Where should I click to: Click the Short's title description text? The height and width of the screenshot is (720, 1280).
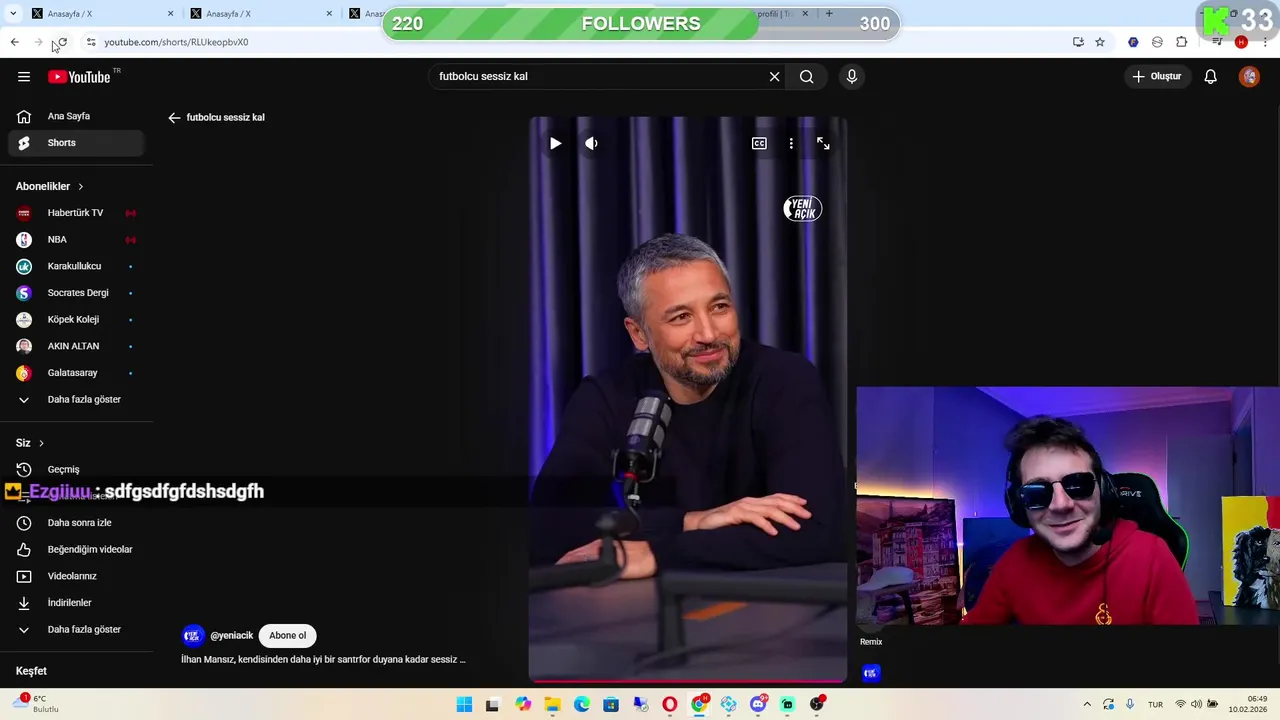pyautogui.click(x=323, y=659)
